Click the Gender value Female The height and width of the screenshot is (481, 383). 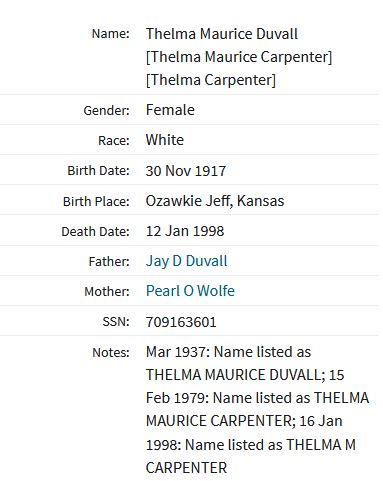click(x=170, y=110)
